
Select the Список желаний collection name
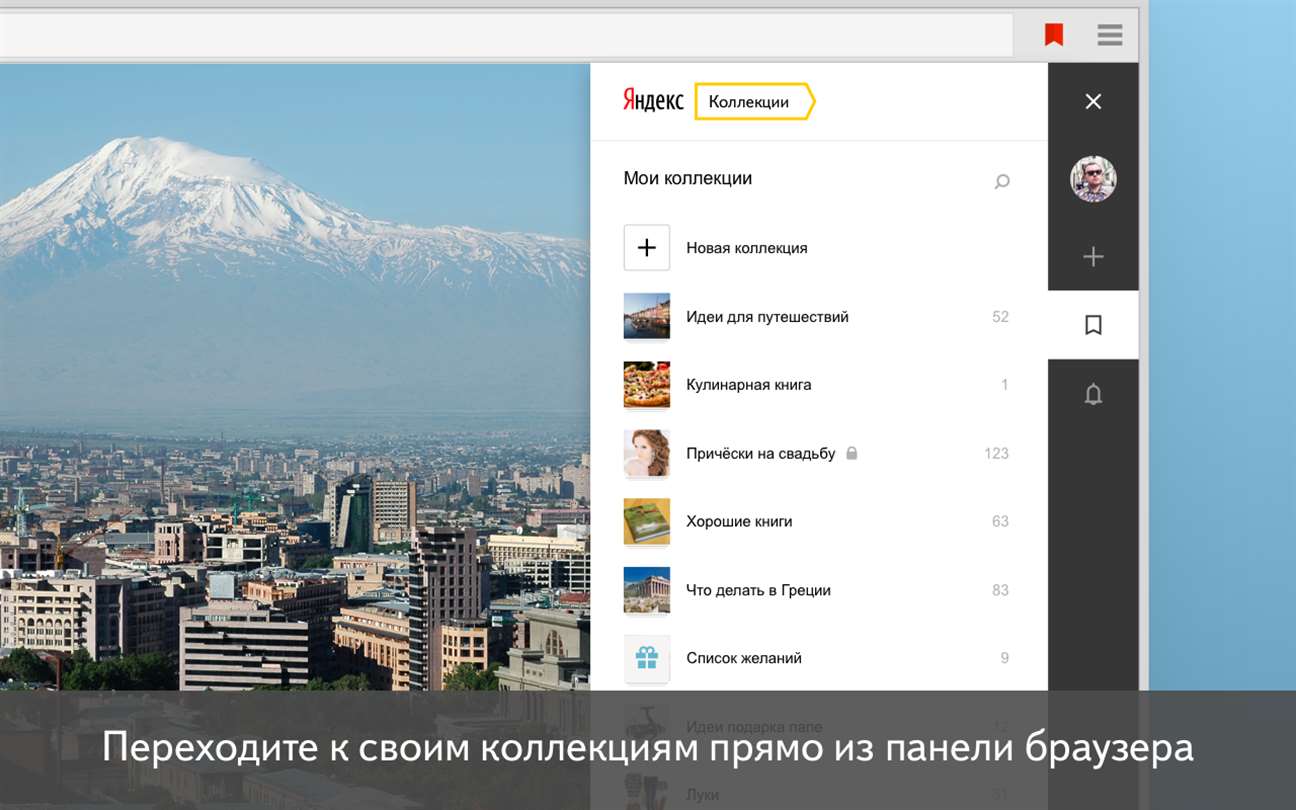pos(744,658)
